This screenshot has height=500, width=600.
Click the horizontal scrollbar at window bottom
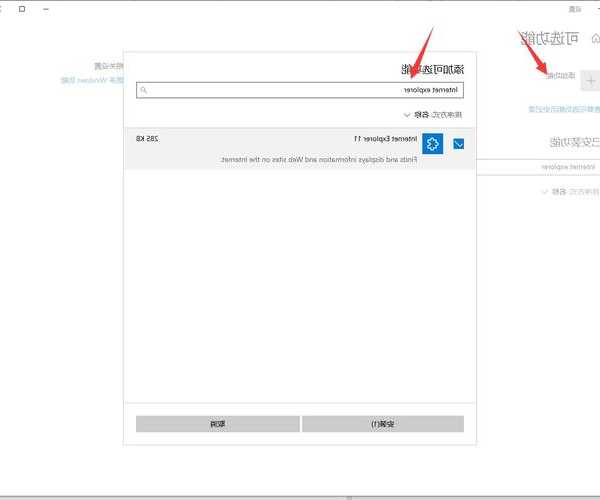(x=300, y=496)
